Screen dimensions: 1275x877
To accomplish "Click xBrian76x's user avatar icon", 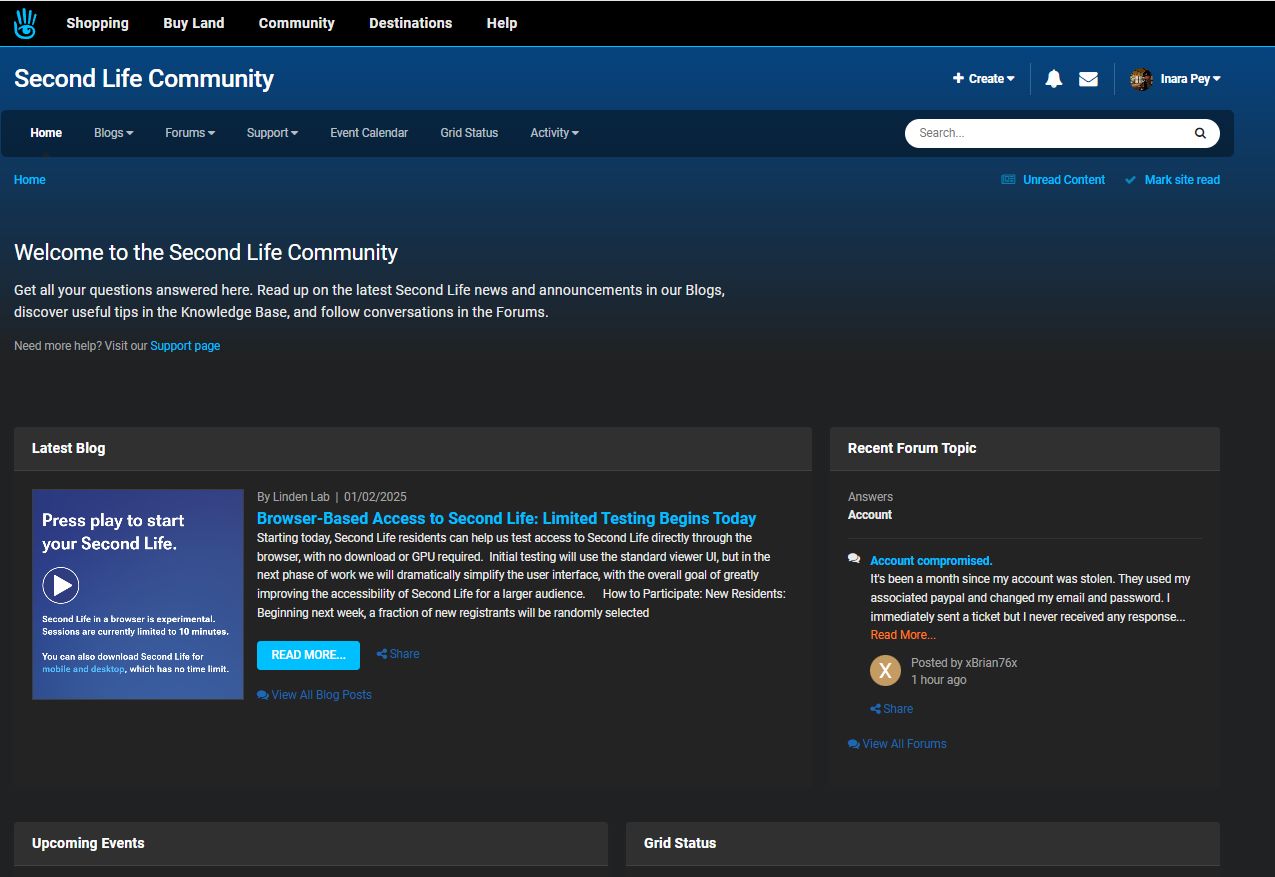I will pyautogui.click(x=885, y=670).
